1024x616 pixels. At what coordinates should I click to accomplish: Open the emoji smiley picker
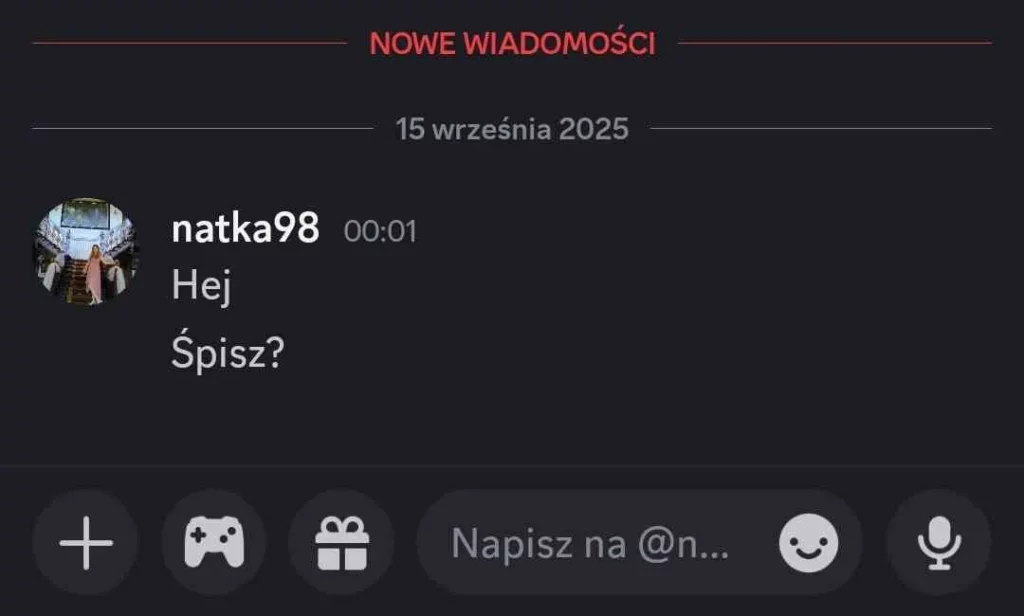[x=808, y=543]
